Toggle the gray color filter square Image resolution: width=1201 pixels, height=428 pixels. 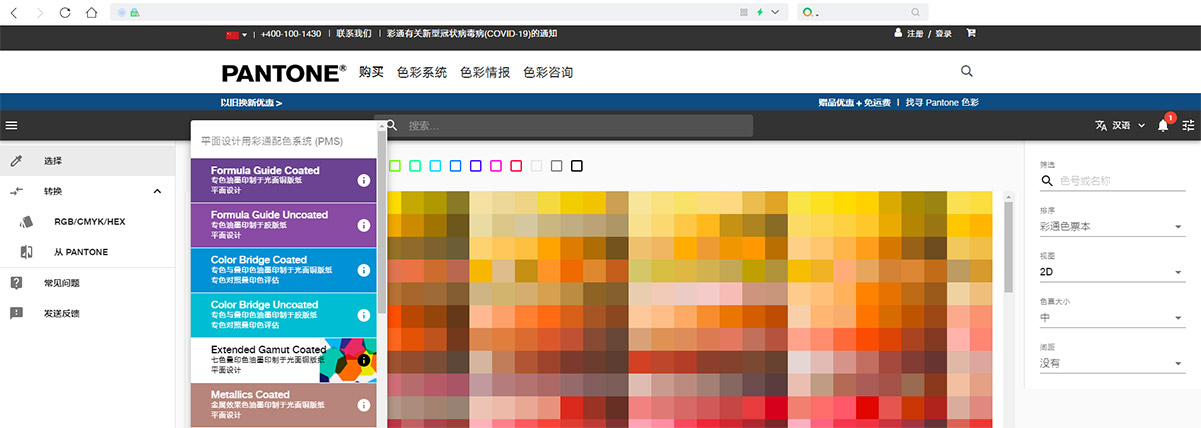(x=556, y=165)
